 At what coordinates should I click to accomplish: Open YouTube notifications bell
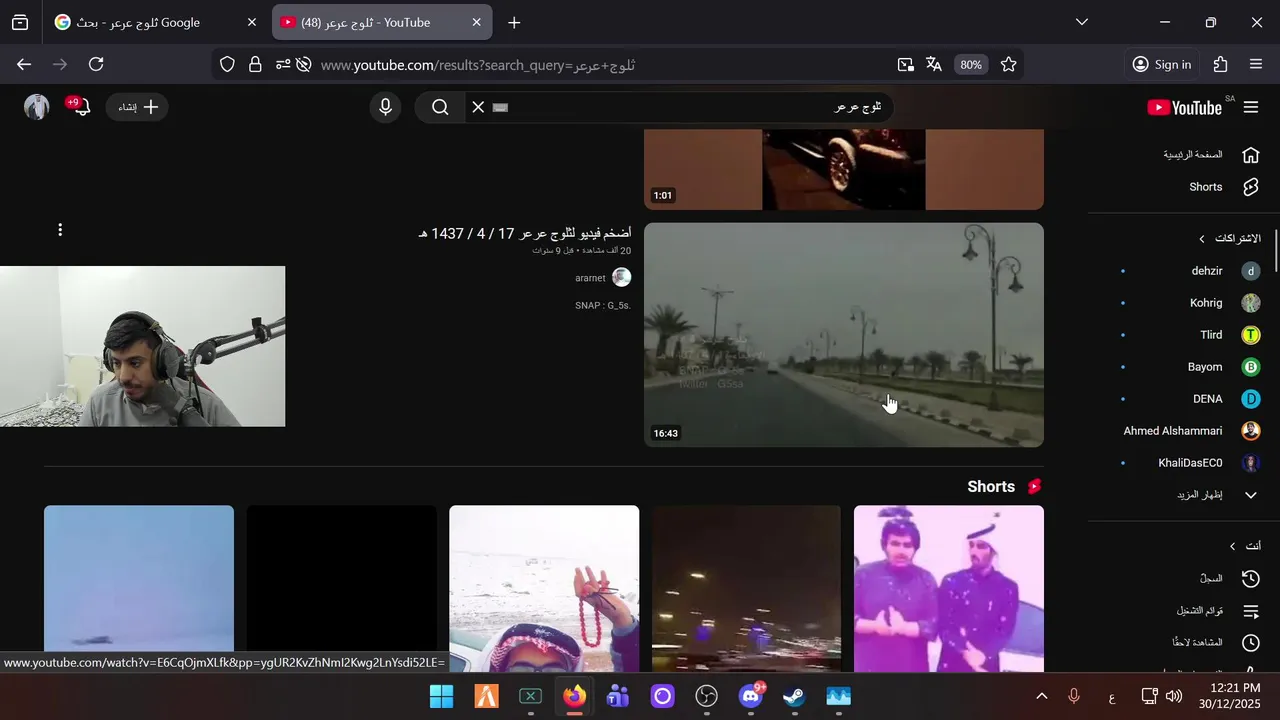81,106
